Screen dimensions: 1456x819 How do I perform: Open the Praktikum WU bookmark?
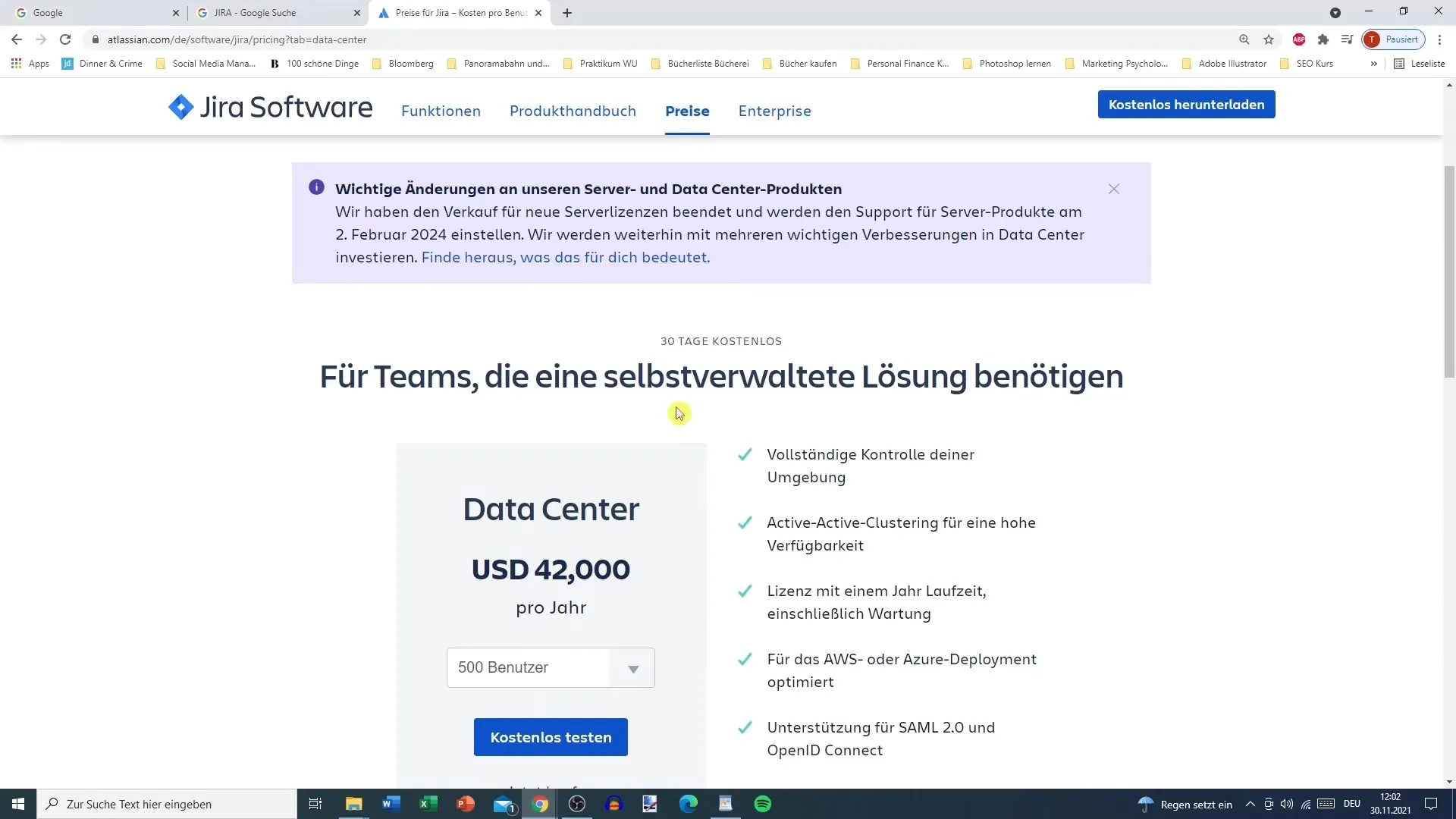click(600, 64)
